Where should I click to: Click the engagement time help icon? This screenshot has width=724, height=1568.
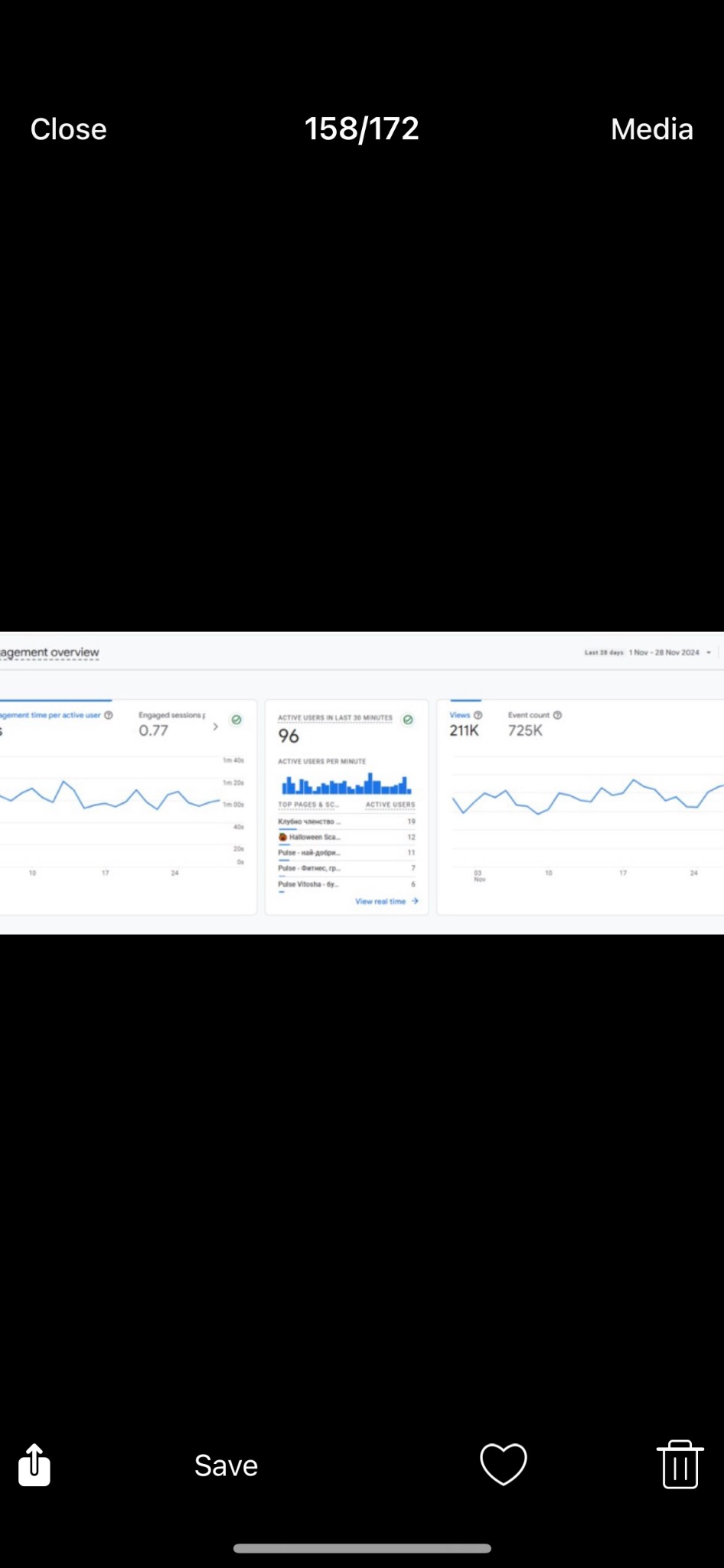[109, 715]
